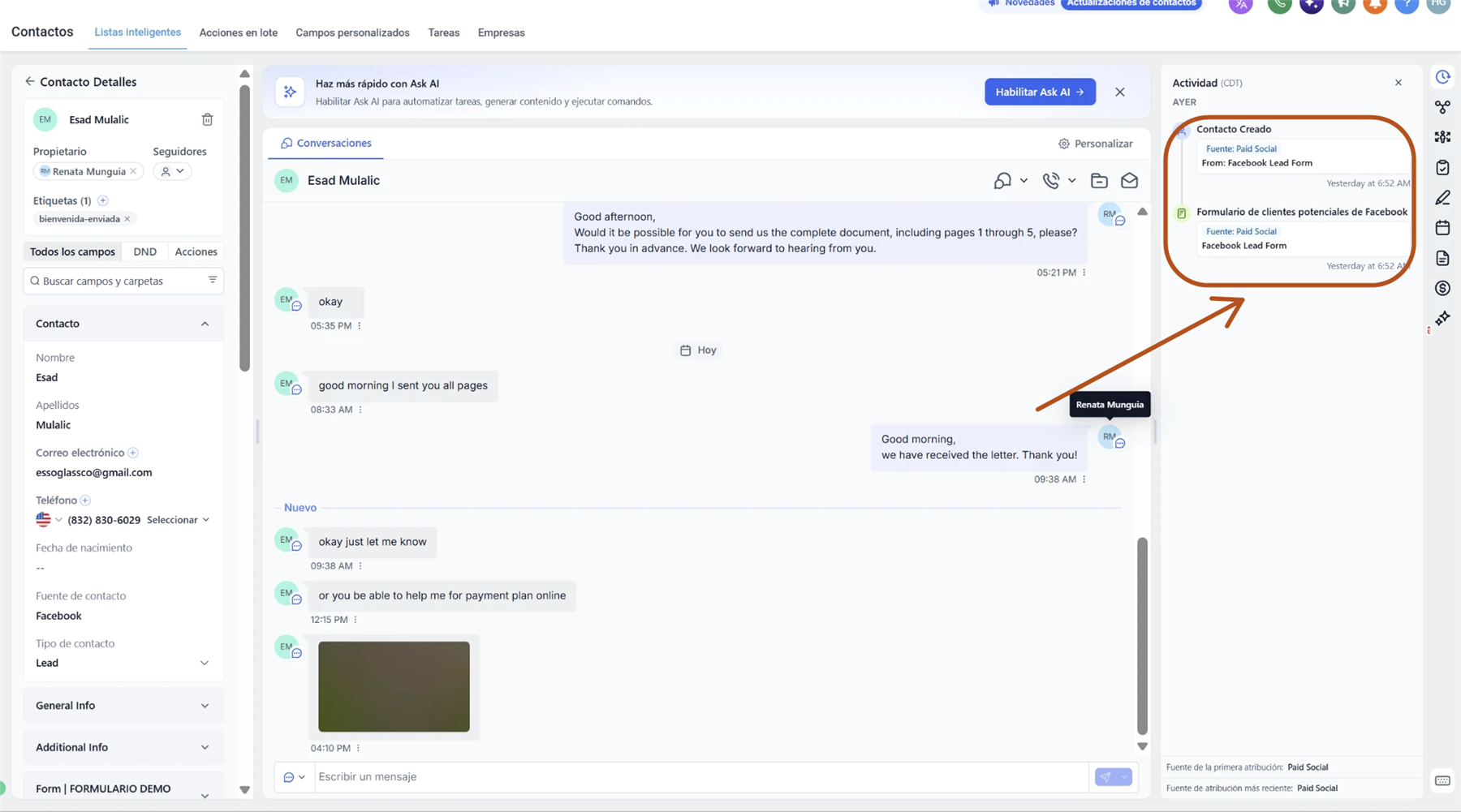
Task: Dismiss the Ask AI banner
Action: click(x=1120, y=92)
